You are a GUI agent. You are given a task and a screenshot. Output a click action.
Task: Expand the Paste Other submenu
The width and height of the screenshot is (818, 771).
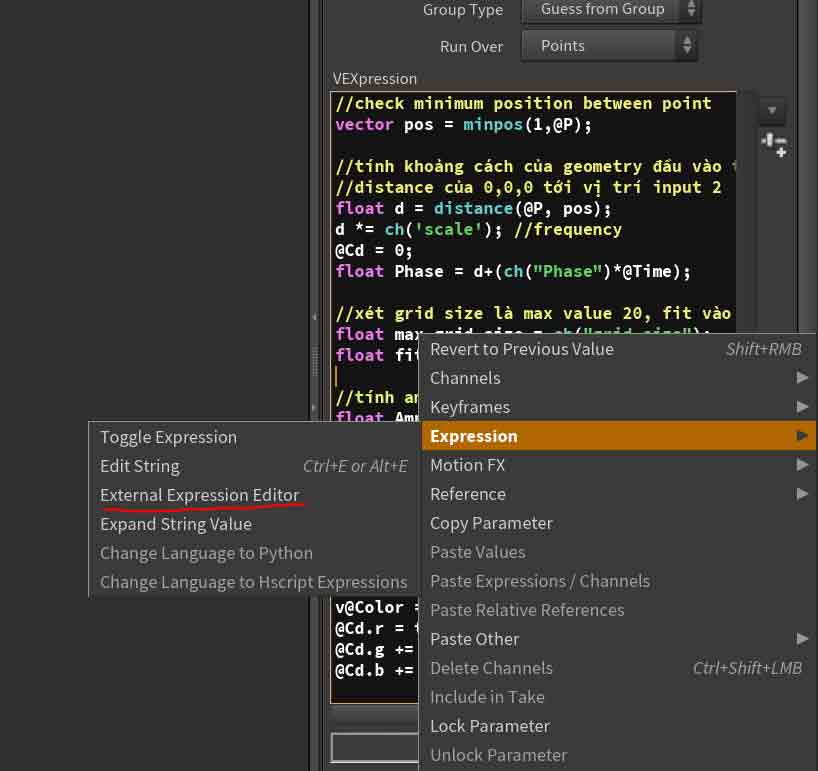coord(618,639)
